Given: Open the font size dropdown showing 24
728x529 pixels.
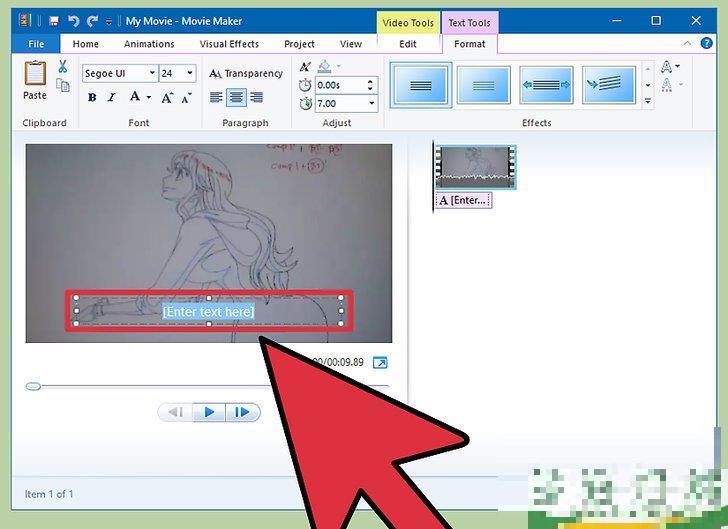Looking at the screenshot, I should (x=192, y=73).
